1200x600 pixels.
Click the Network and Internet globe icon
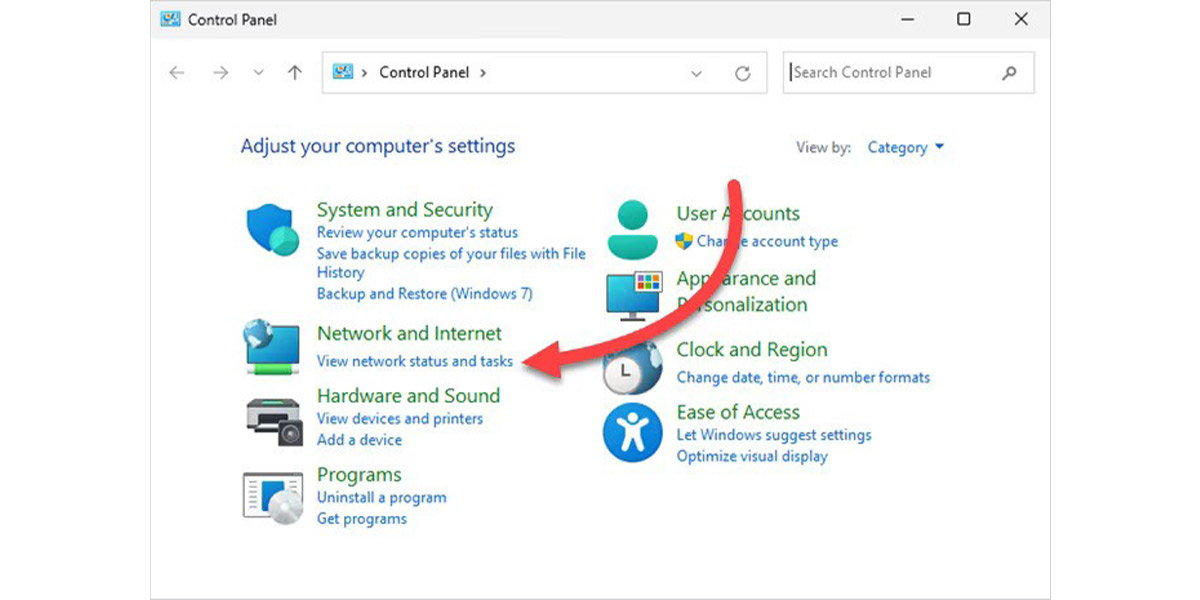(x=272, y=348)
